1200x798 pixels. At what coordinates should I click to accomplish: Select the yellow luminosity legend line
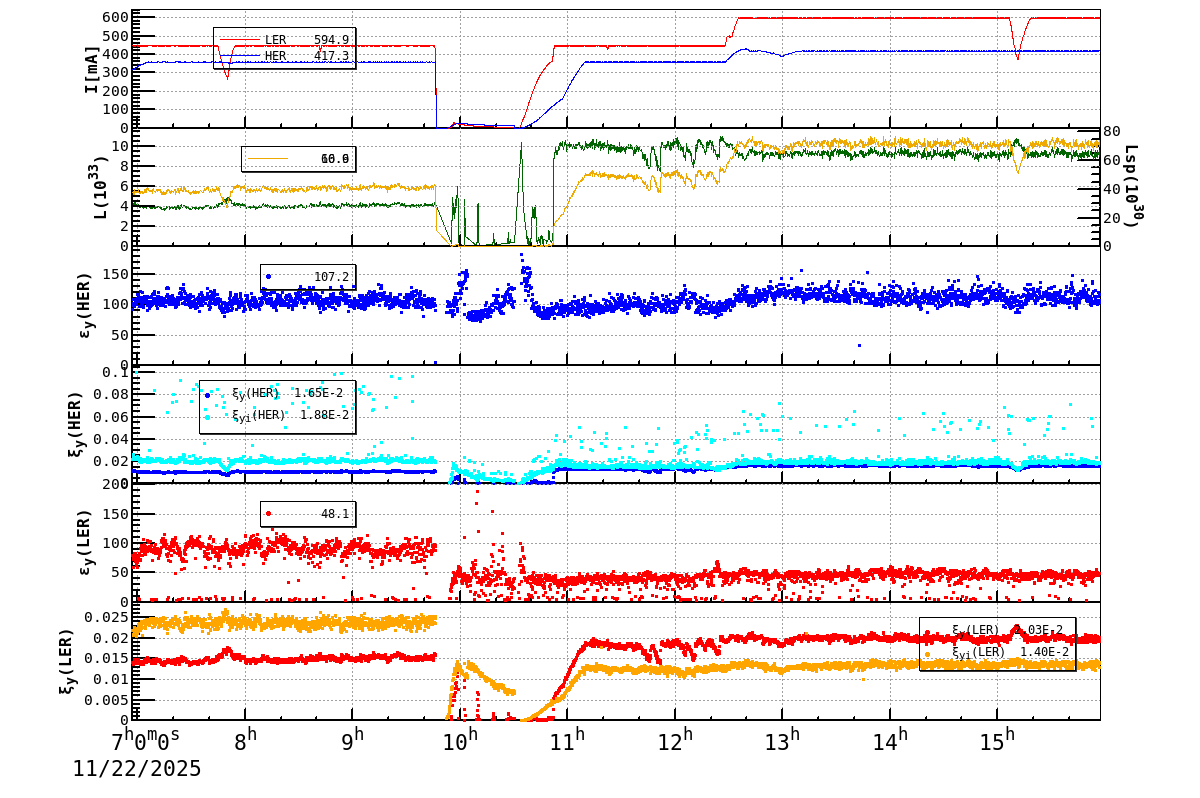(x=268, y=158)
